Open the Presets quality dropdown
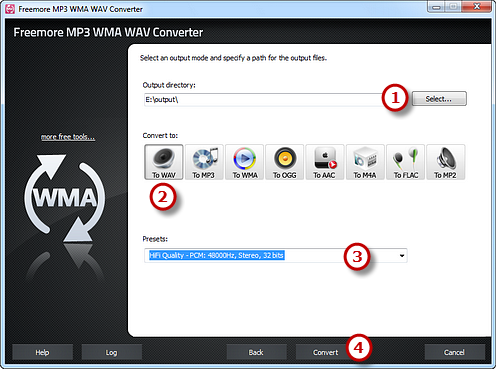 click(x=276, y=256)
